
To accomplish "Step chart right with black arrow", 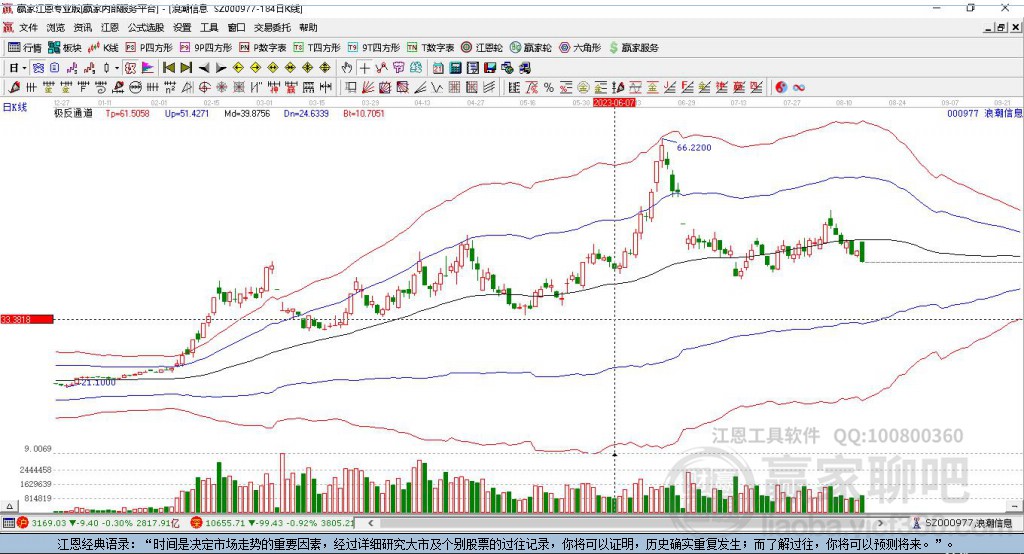I will point(221,68).
